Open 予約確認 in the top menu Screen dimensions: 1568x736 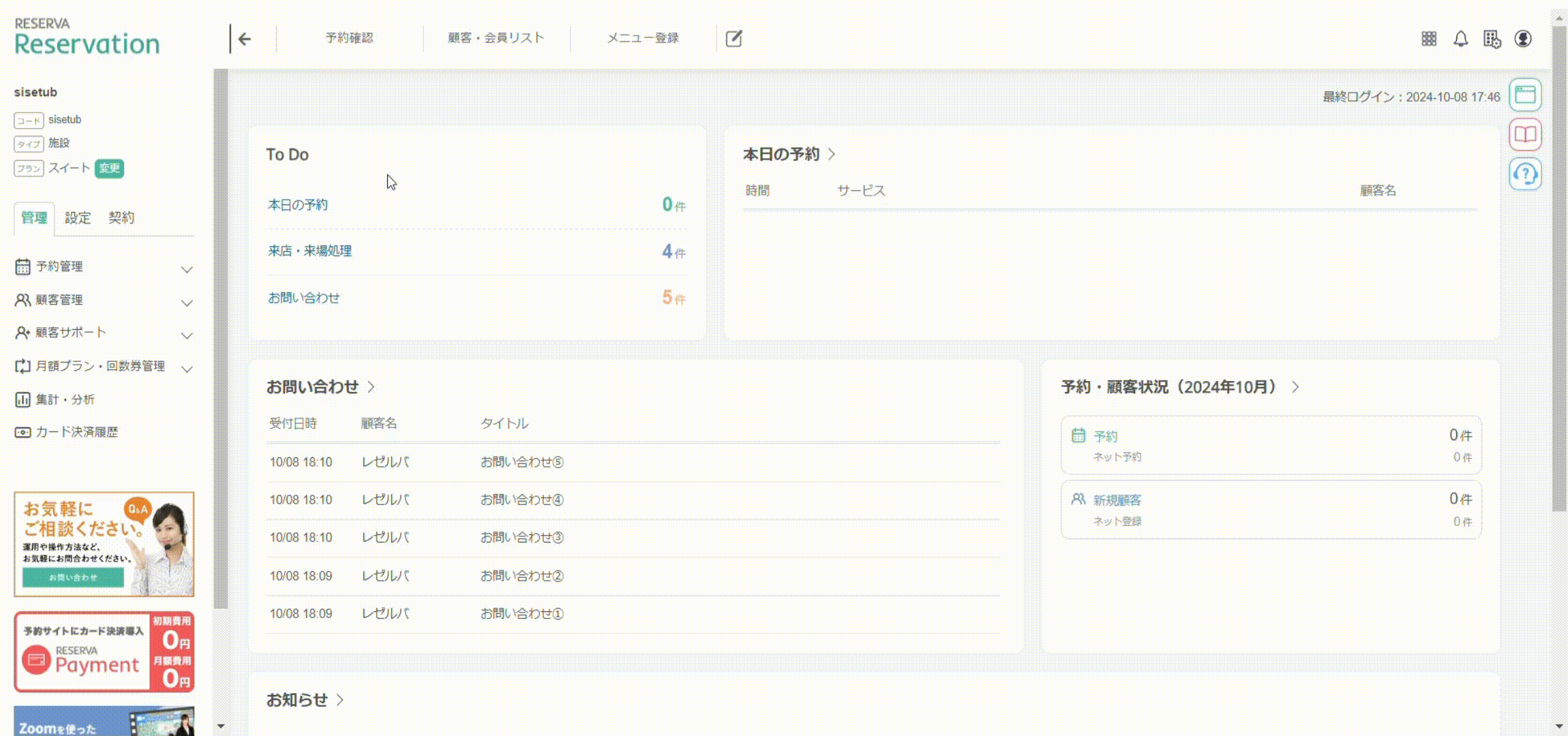coord(349,38)
